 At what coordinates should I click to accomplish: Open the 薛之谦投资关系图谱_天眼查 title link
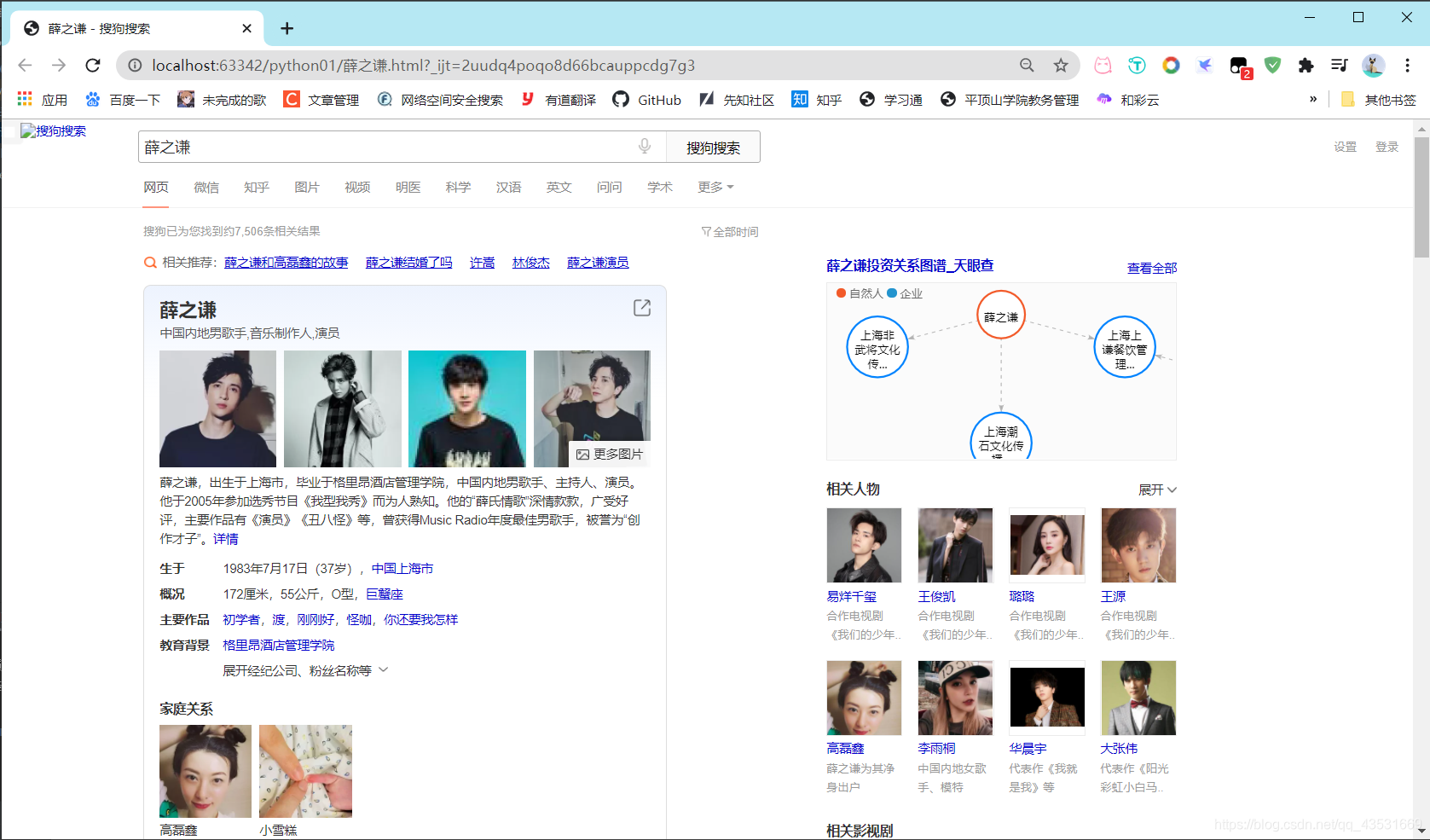click(x=910, y=266)
